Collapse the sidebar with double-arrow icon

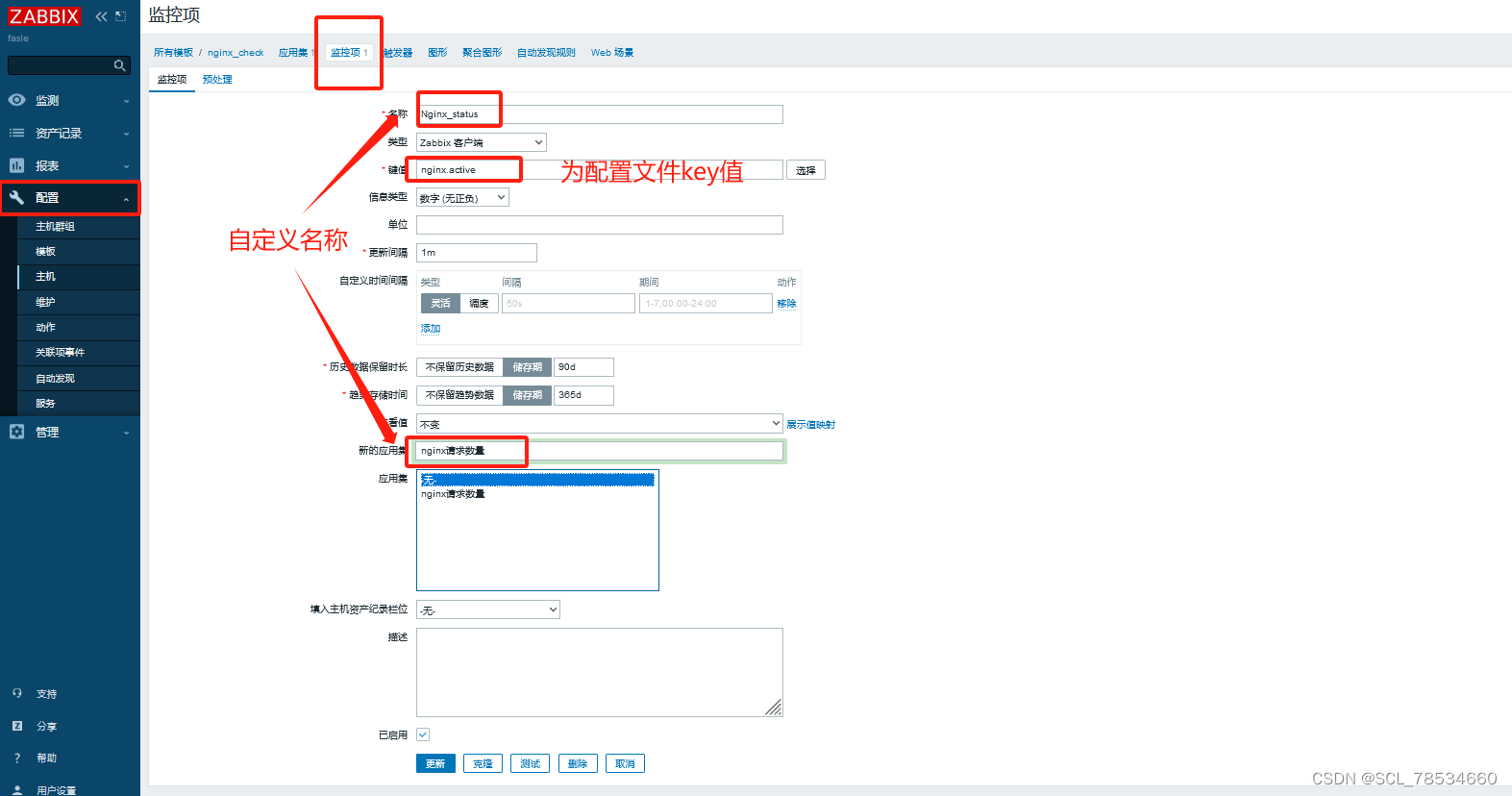click(101, 16)
